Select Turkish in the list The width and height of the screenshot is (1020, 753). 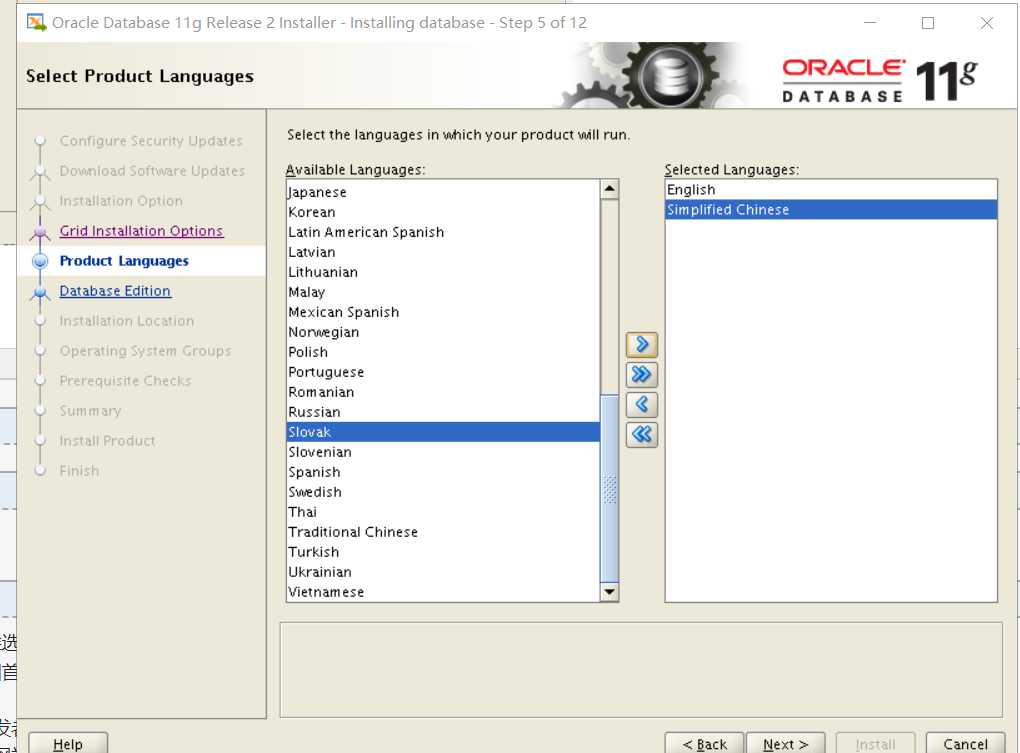click(x=443, y=552)
